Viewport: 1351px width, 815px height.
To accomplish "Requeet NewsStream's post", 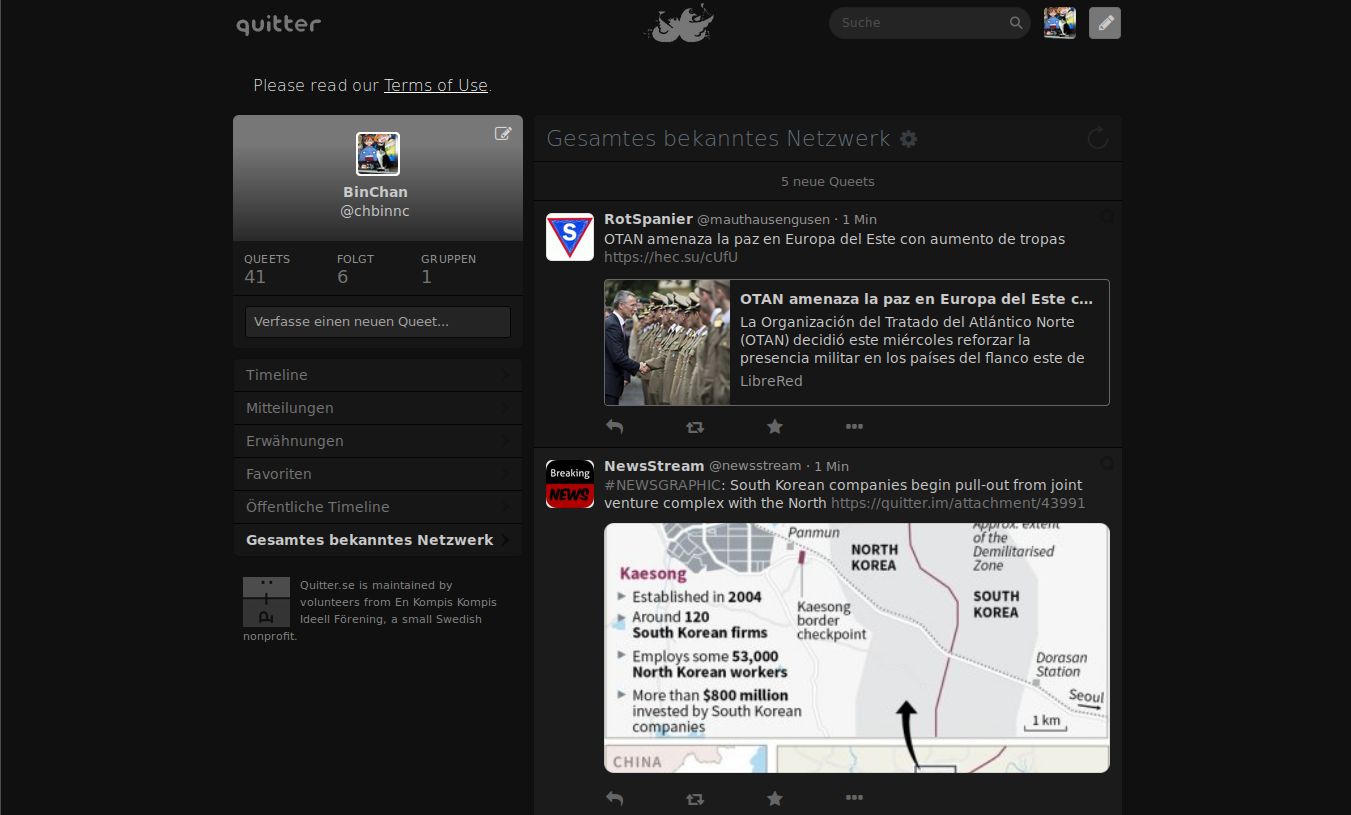I will 695,799.
